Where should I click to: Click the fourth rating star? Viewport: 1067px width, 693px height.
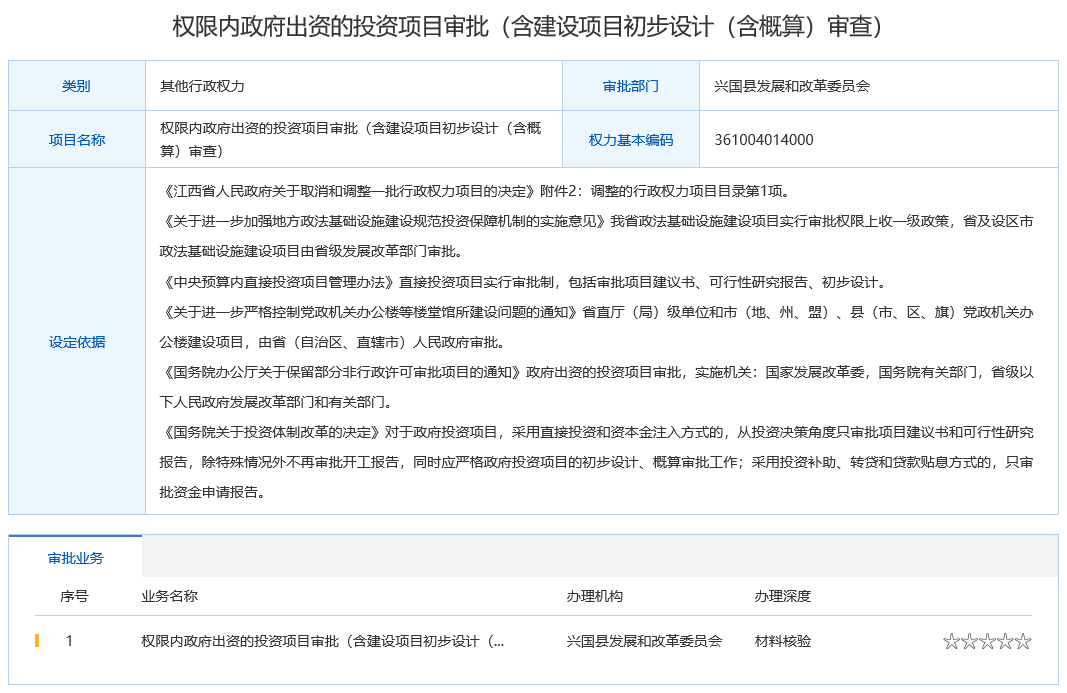1005,642
